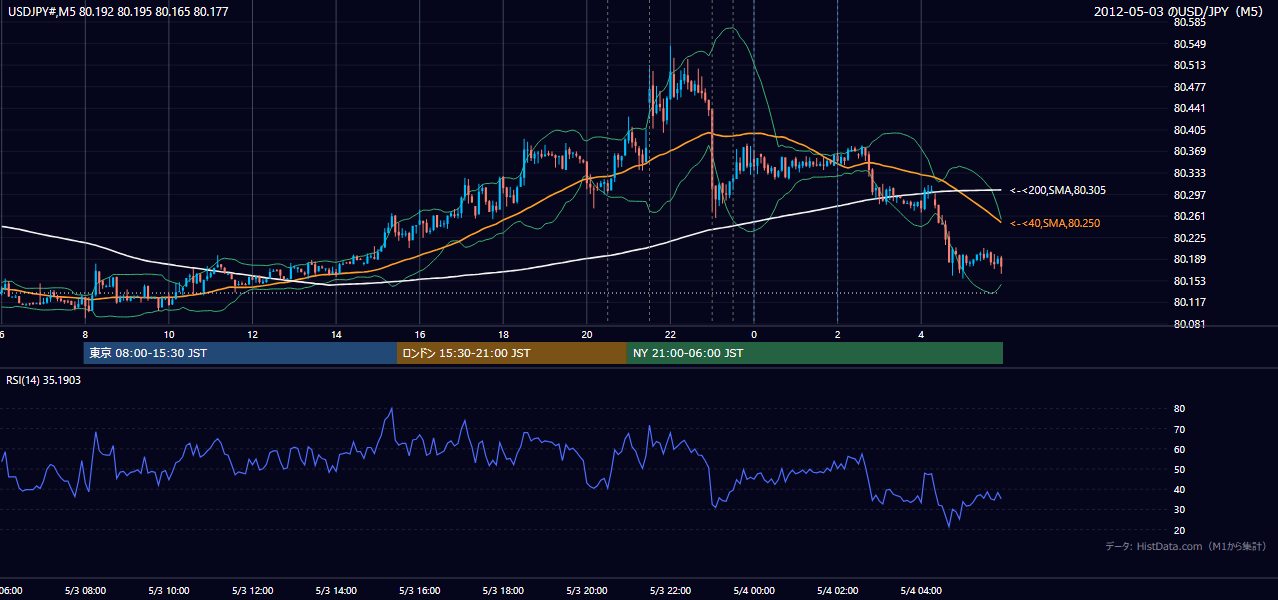Click price axis value 80.369
Viewport: 1278px width, 600px height.
click(x=1188, y=151)
